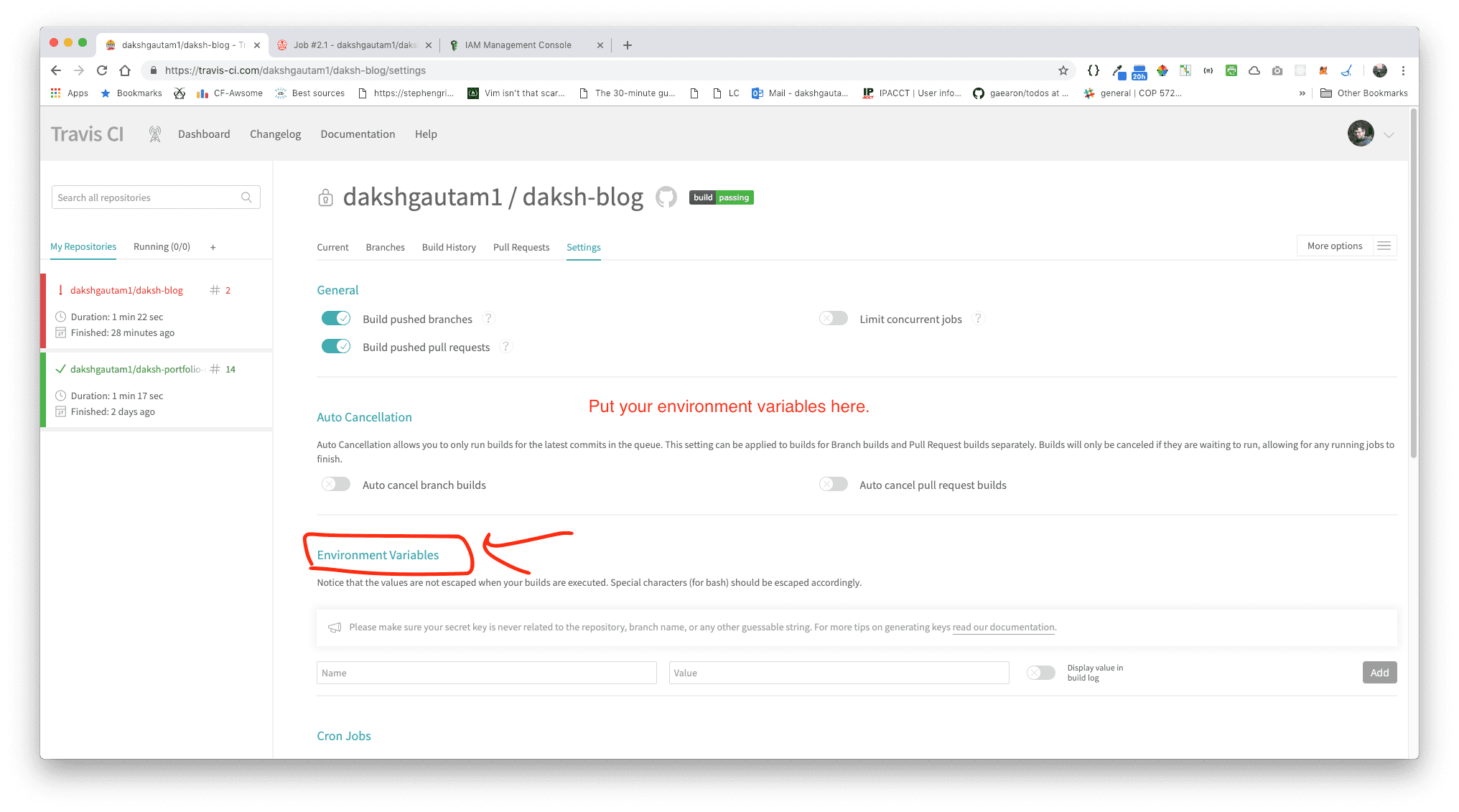Open CF-Awsome bookmark
This screenshot has width=1459, height=812.
[230, 93]
